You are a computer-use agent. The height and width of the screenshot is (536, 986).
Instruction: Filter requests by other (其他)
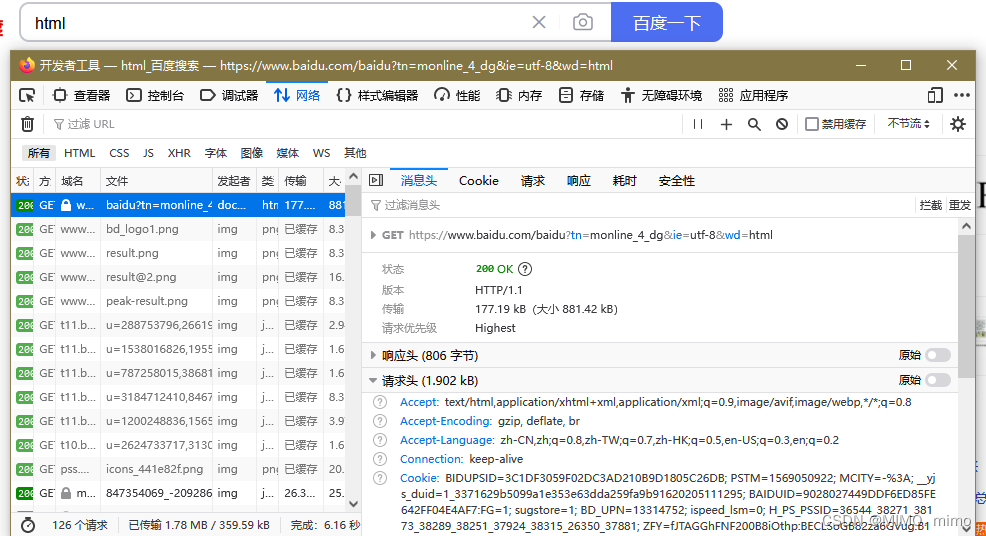[x=355, y=153]
